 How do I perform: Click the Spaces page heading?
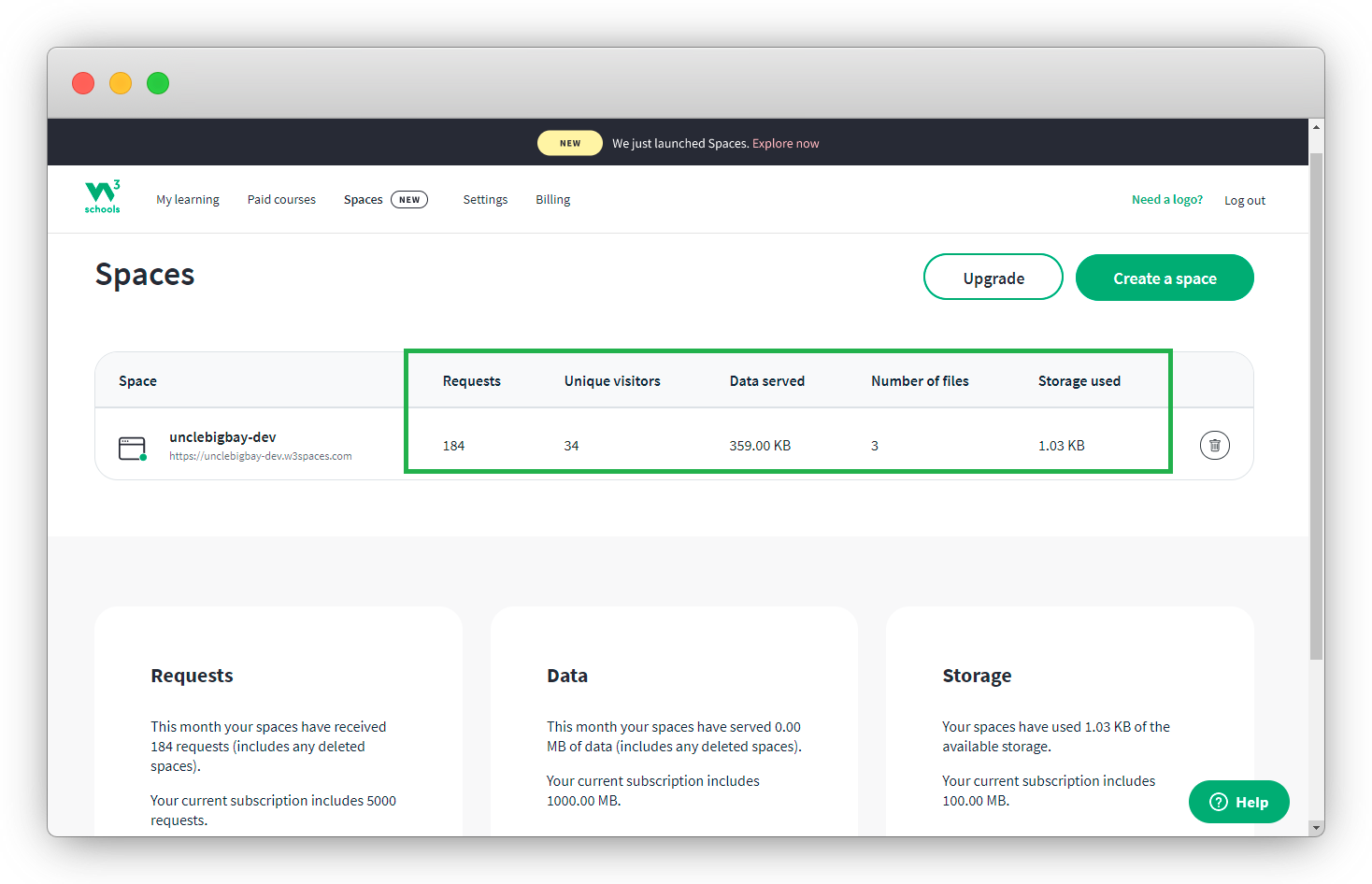pyautogui.click(x=145, y=275)
